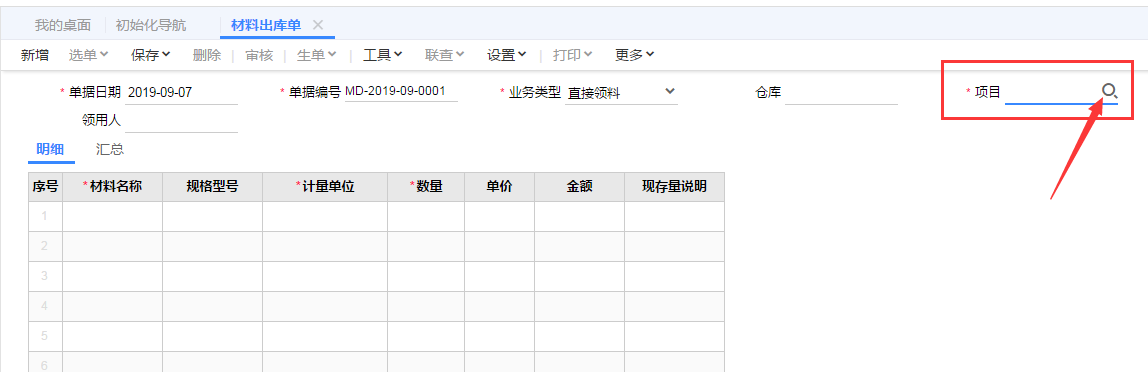The image size is (1148, 372).
Task: Open the 联查 dropdown menu
Action: 444,55
